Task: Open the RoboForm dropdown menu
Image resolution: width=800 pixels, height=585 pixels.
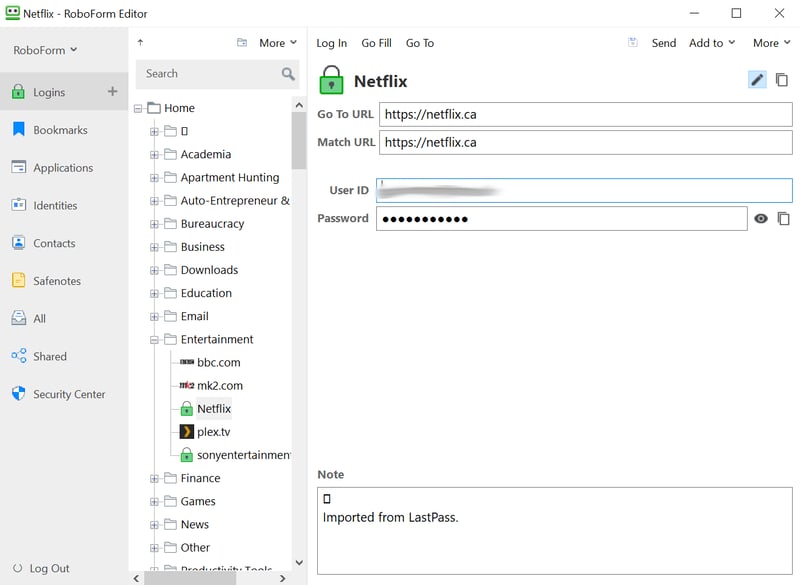Action: [45, 50]
